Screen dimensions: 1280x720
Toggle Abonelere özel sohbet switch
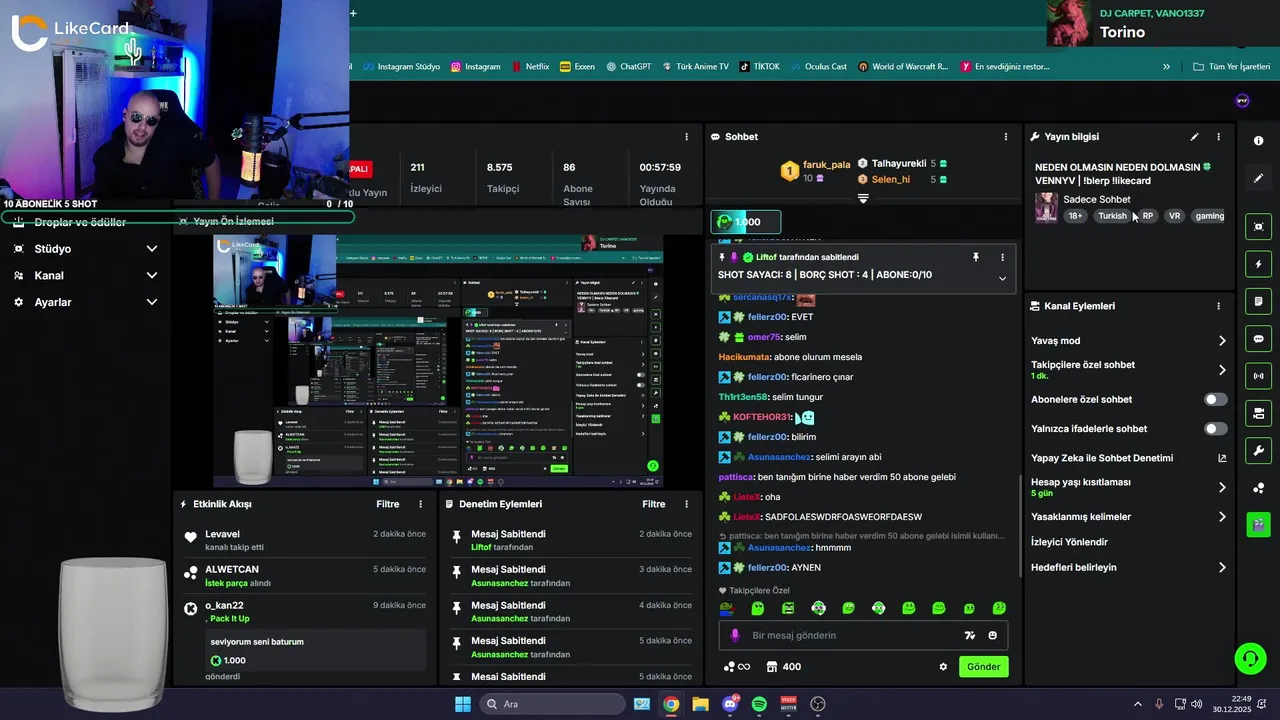[1215, 399]
